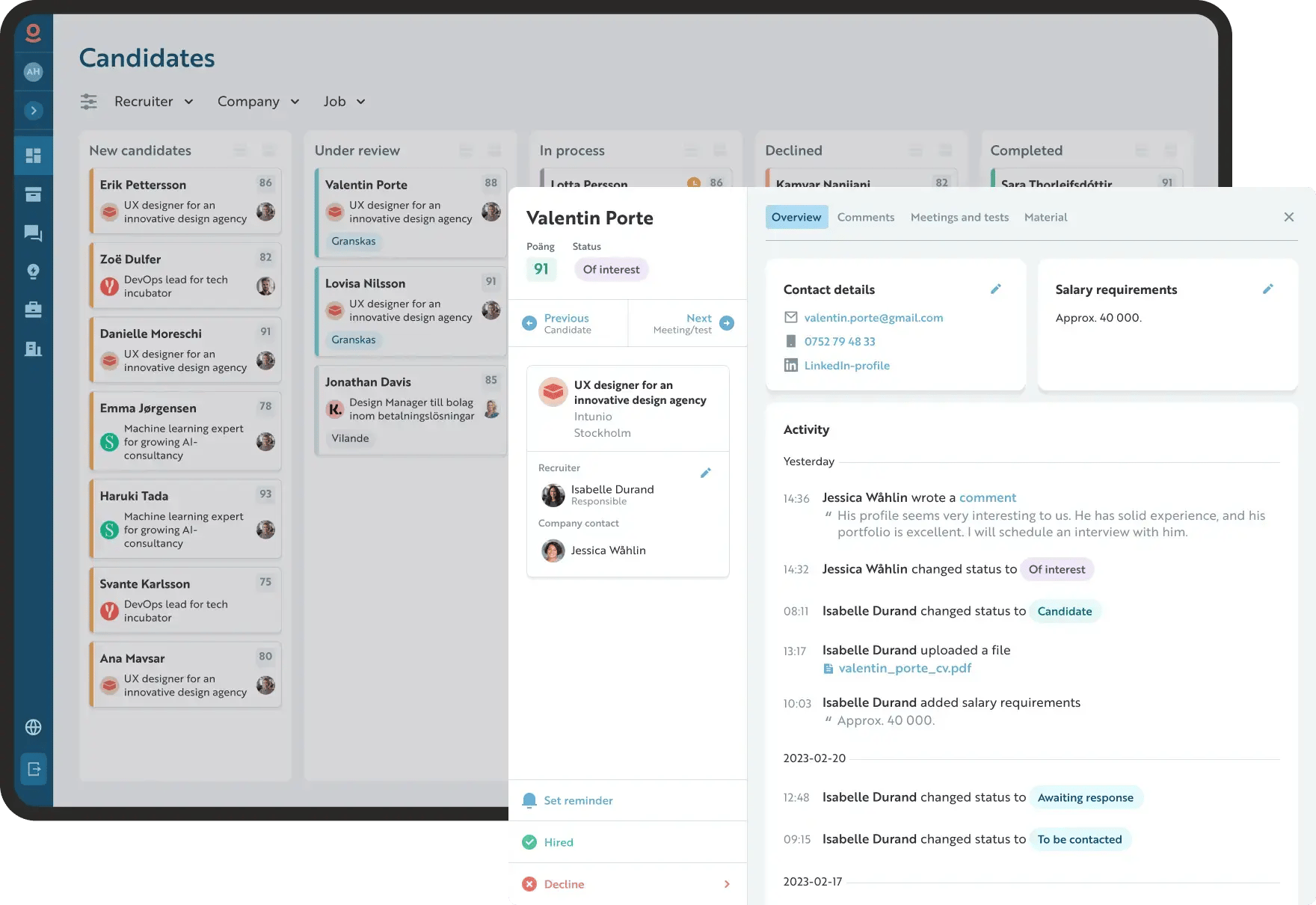Open the companies building icon in sidebar
The image size is (1316, 905).
(33, 349)
